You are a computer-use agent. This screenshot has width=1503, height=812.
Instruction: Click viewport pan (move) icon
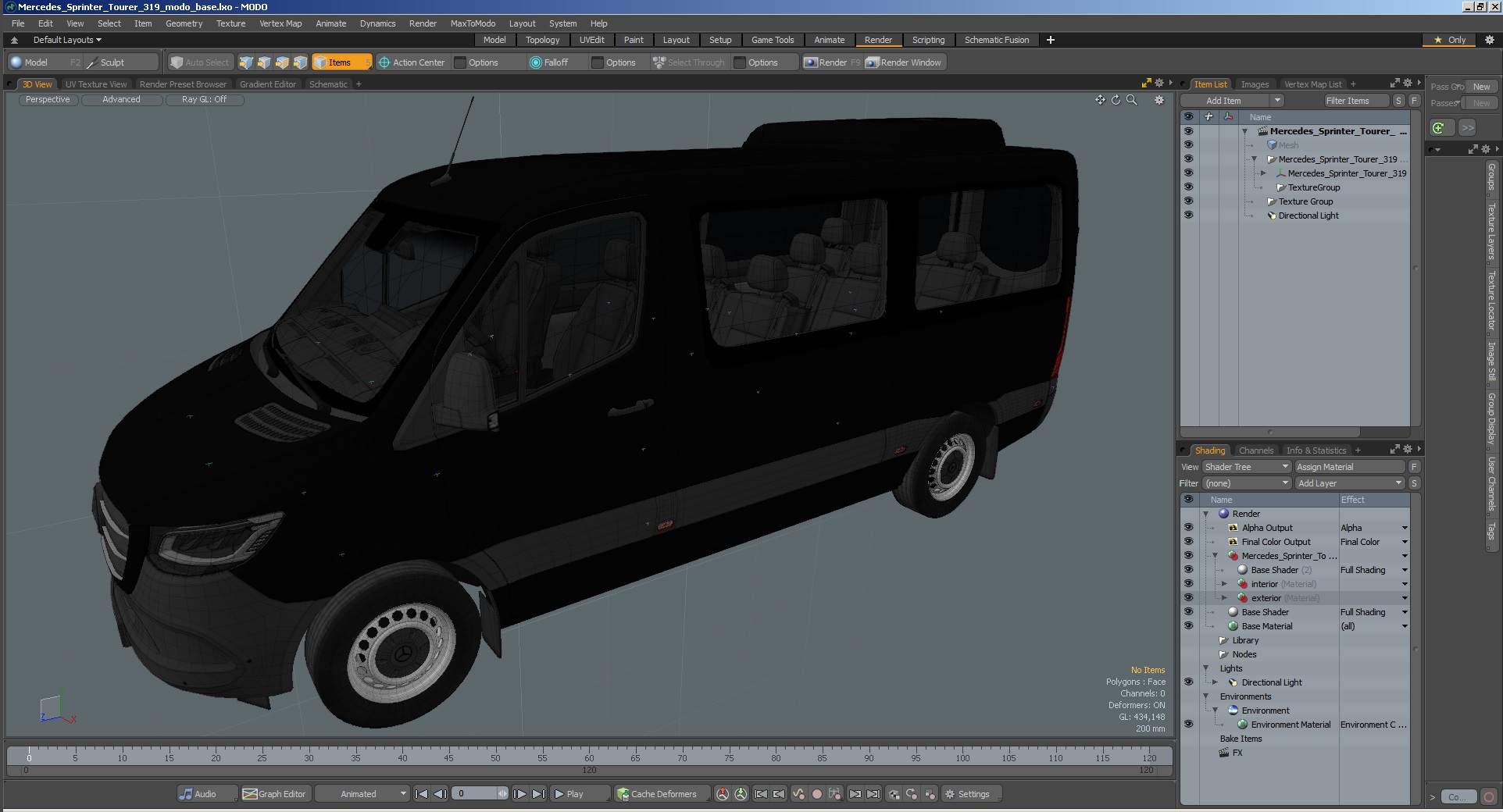[1100, 100]
